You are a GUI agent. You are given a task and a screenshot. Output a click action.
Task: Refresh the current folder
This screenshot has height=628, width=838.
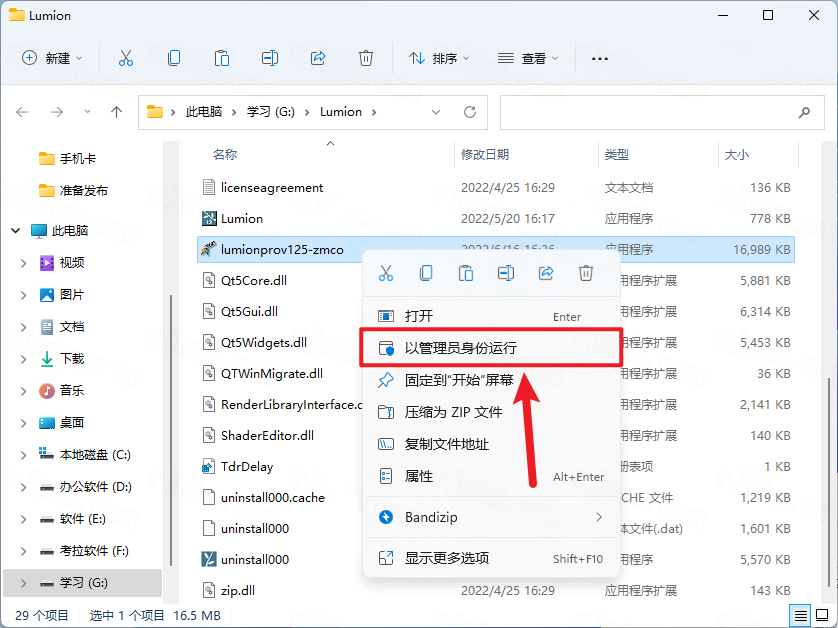tap(470, 112)
